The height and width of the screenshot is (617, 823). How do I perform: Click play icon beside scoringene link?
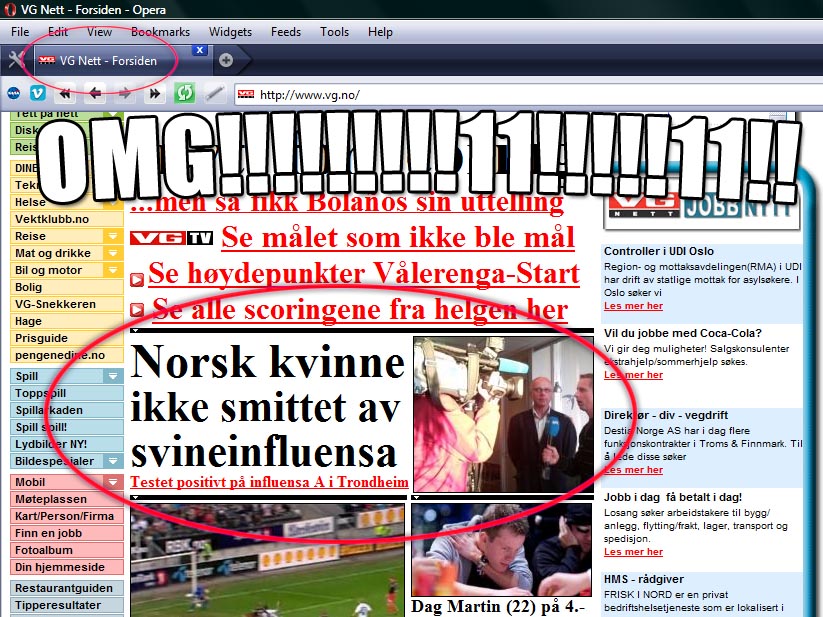coord(136,310)
